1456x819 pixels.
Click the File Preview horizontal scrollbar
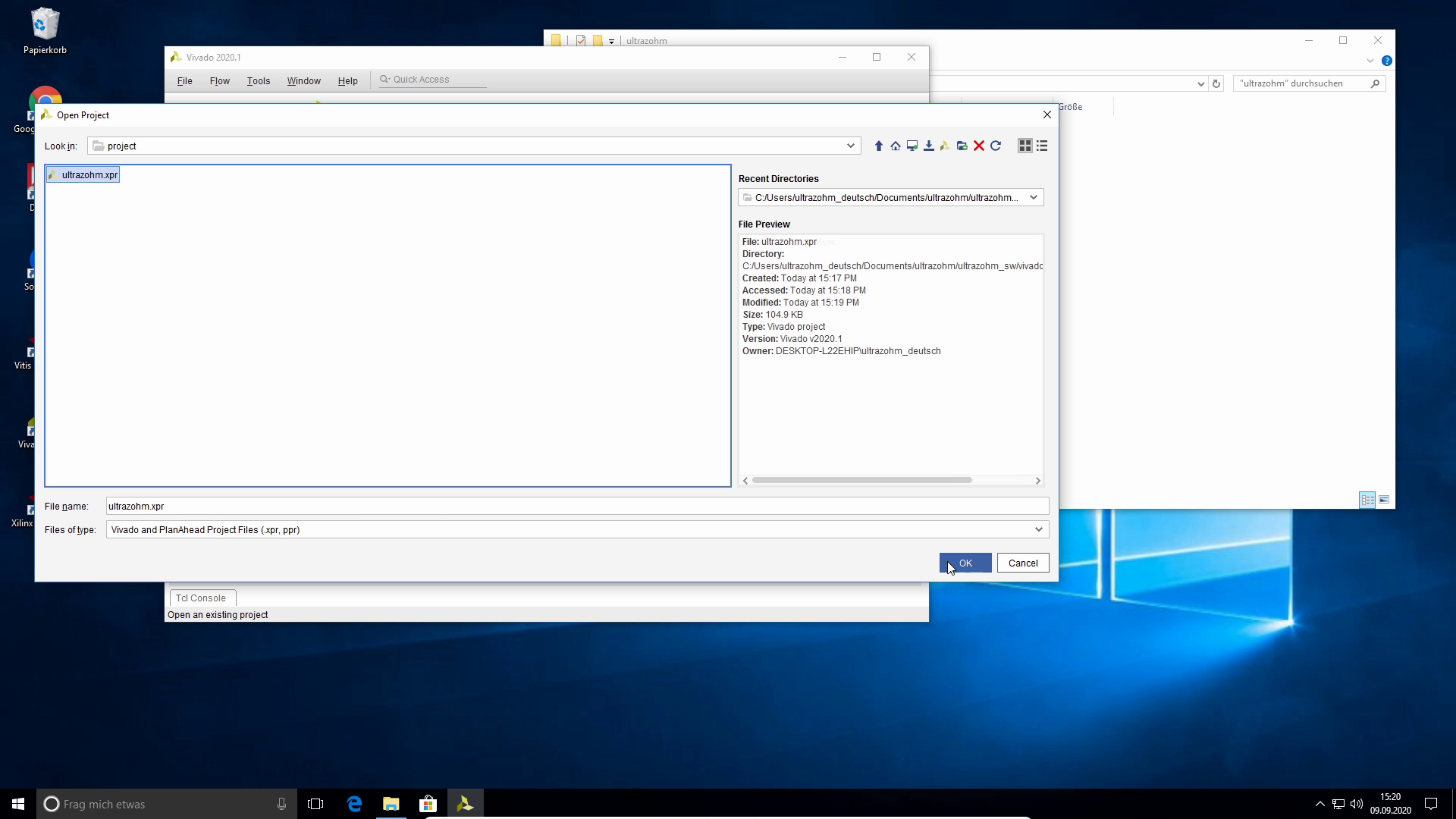(861, 480)
